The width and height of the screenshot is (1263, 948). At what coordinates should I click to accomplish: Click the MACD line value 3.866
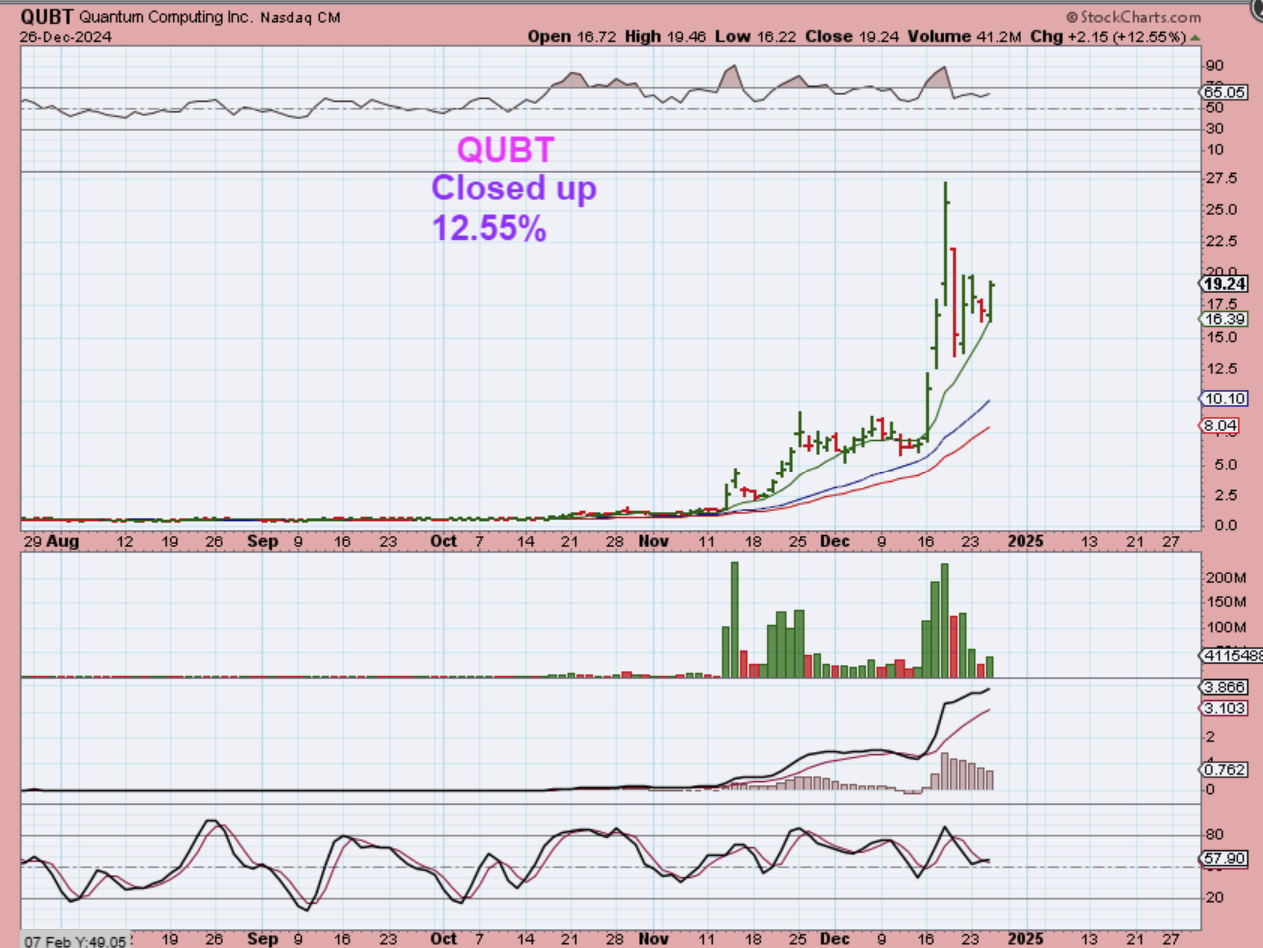1221,688
